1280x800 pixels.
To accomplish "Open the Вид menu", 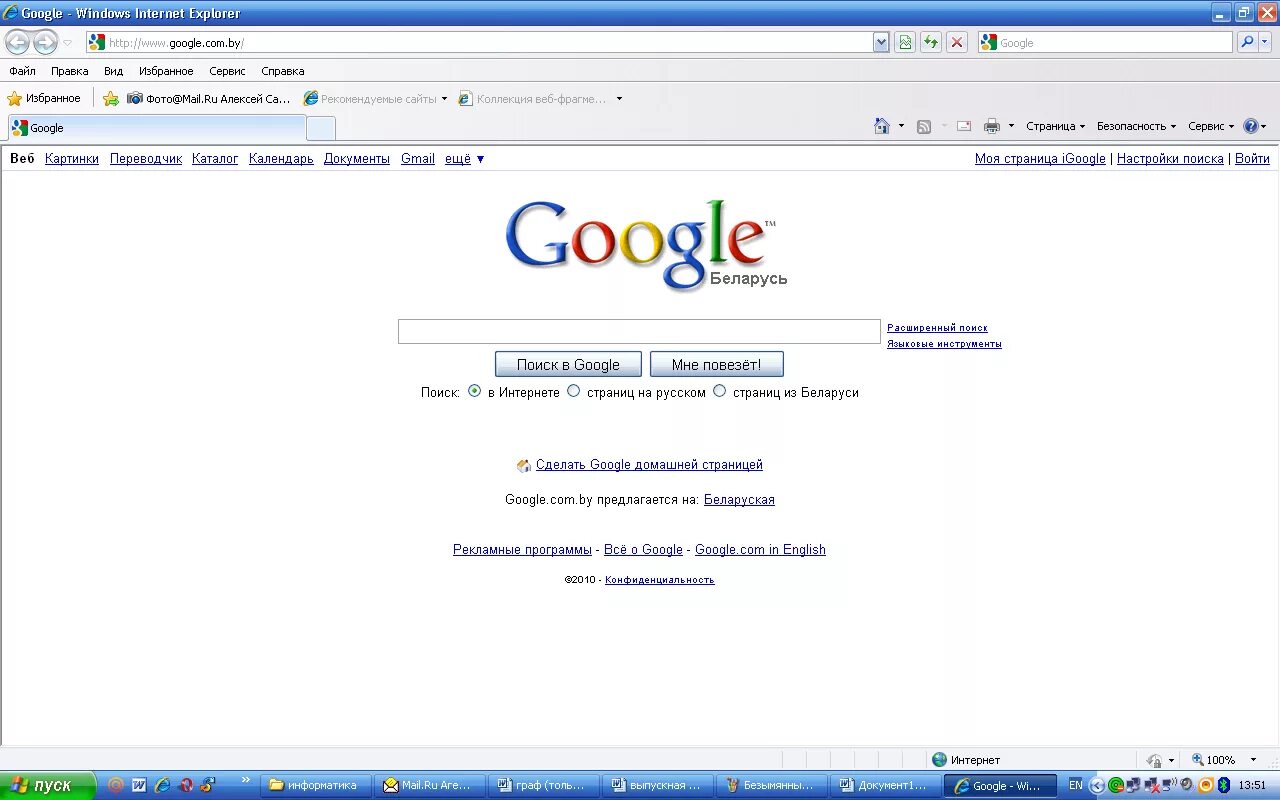I will coord(114,71).
